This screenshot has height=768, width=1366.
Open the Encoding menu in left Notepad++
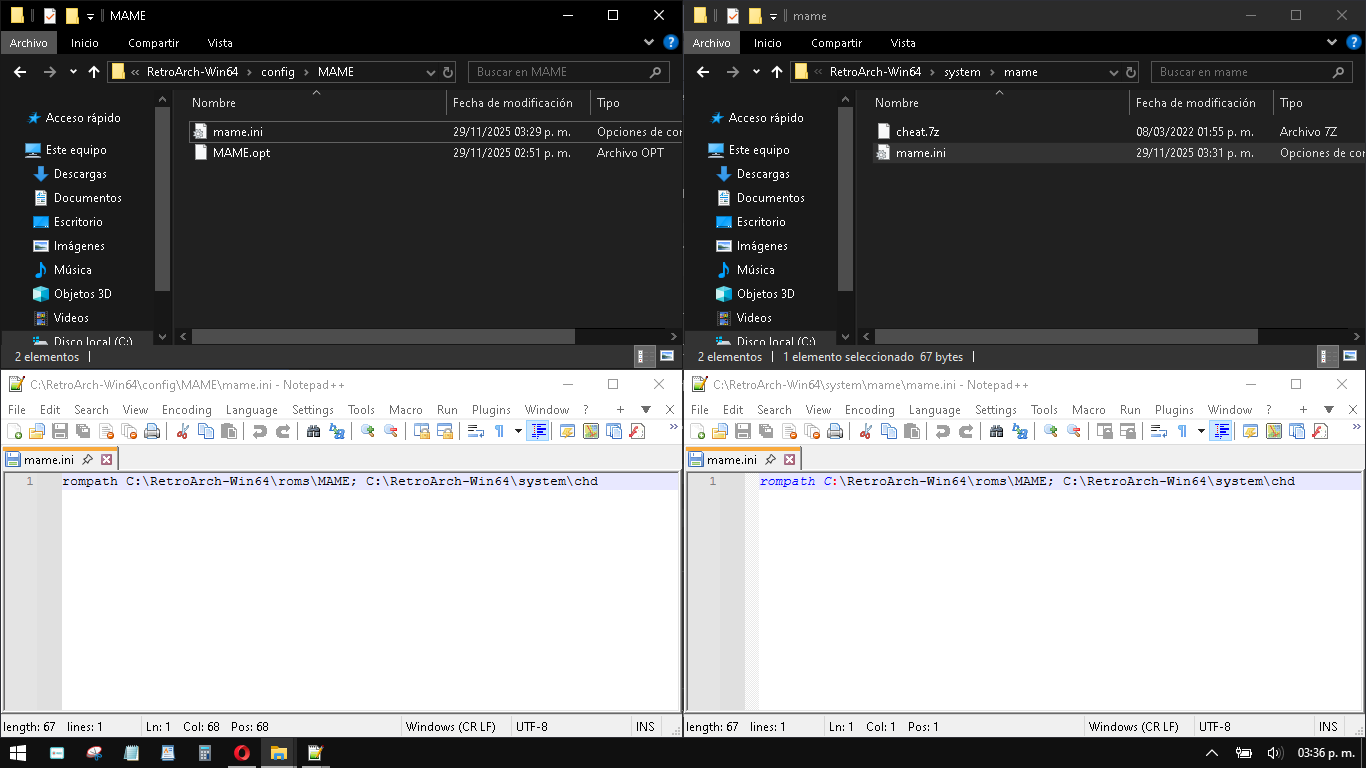(x=186, y=410)
